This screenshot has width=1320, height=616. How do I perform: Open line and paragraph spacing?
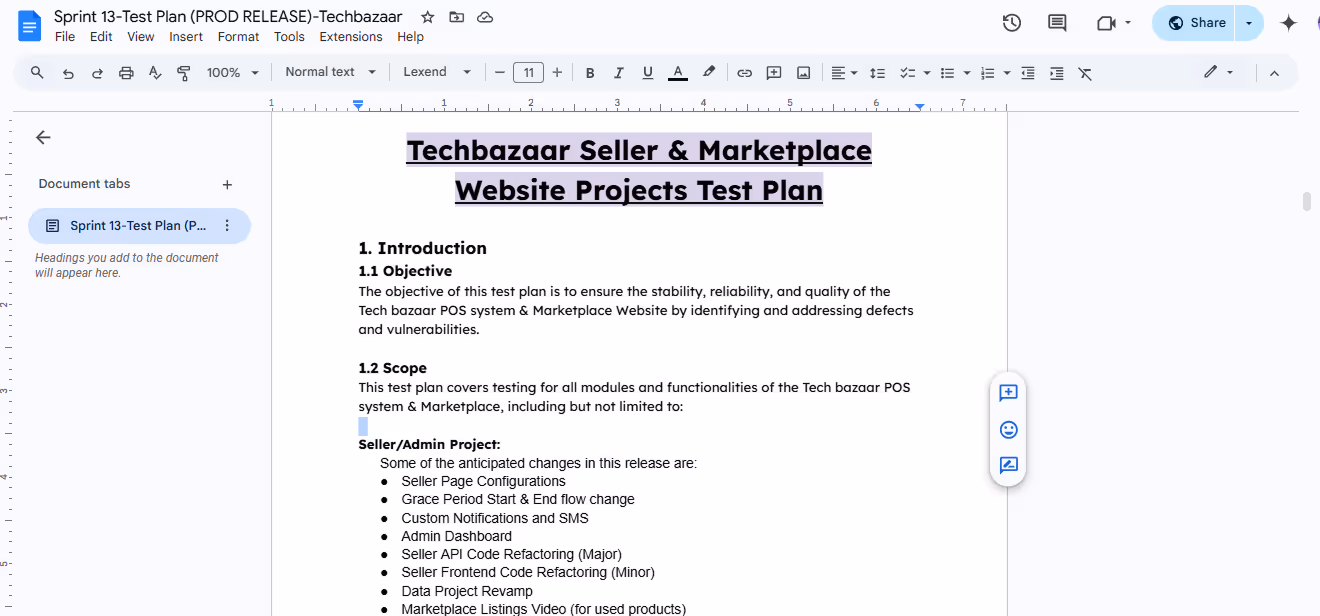pyautogui.click(x=877, y=72)
